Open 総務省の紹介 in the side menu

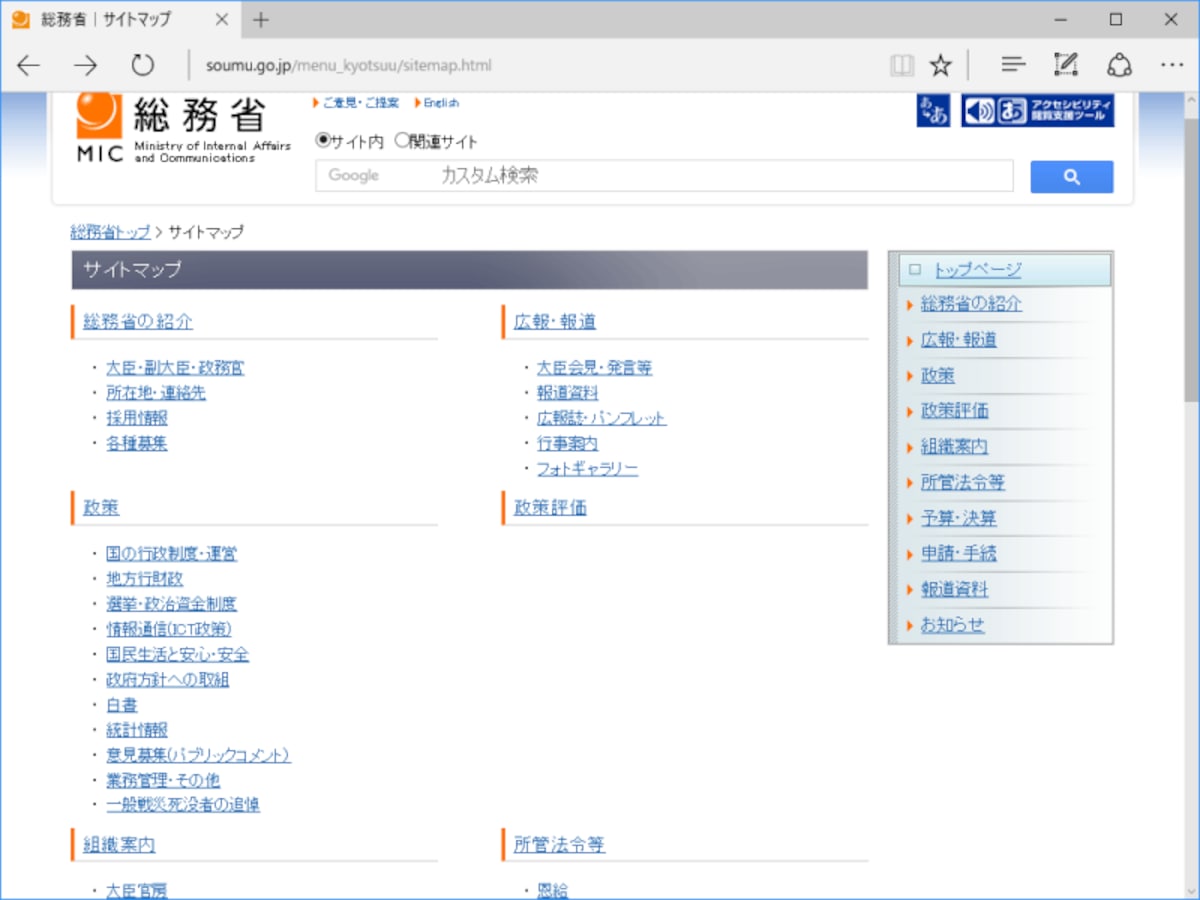971,304
